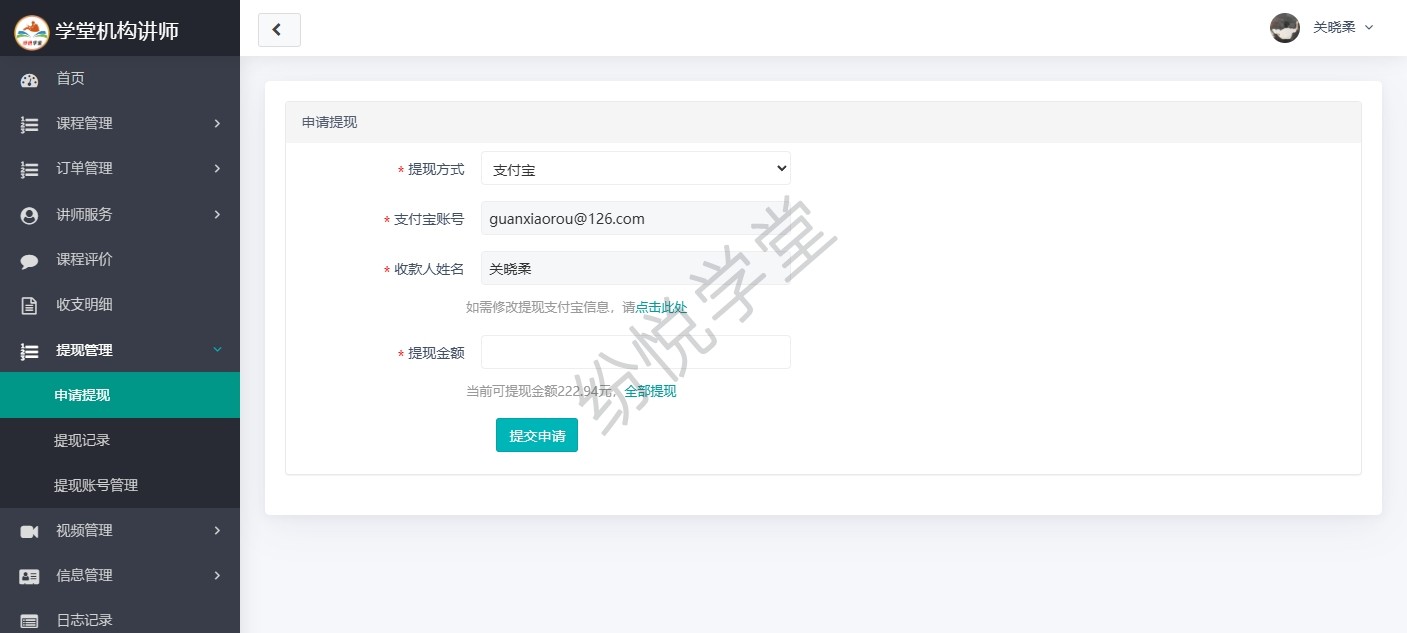The image size is (1407, 633).
Task: Click the 提现金额 field label
Action: click(x=436, y=353)
